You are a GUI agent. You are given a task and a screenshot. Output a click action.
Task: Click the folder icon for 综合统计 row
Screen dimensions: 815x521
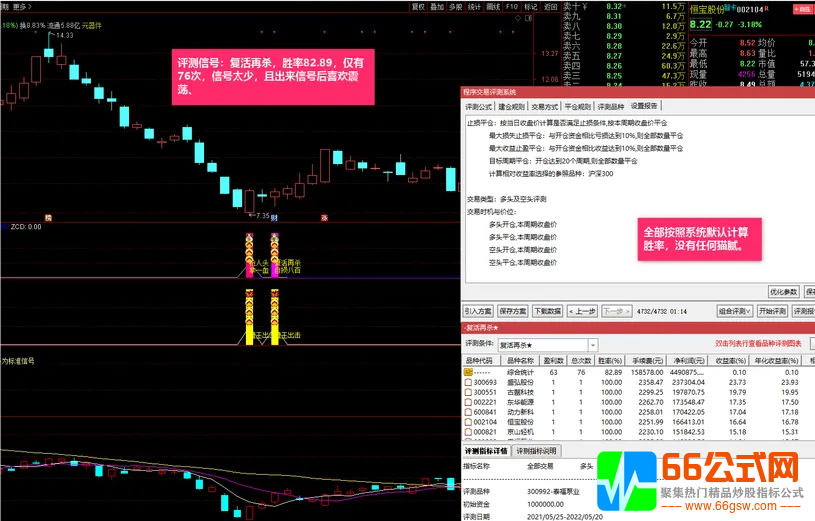click(x=468, y=371)
